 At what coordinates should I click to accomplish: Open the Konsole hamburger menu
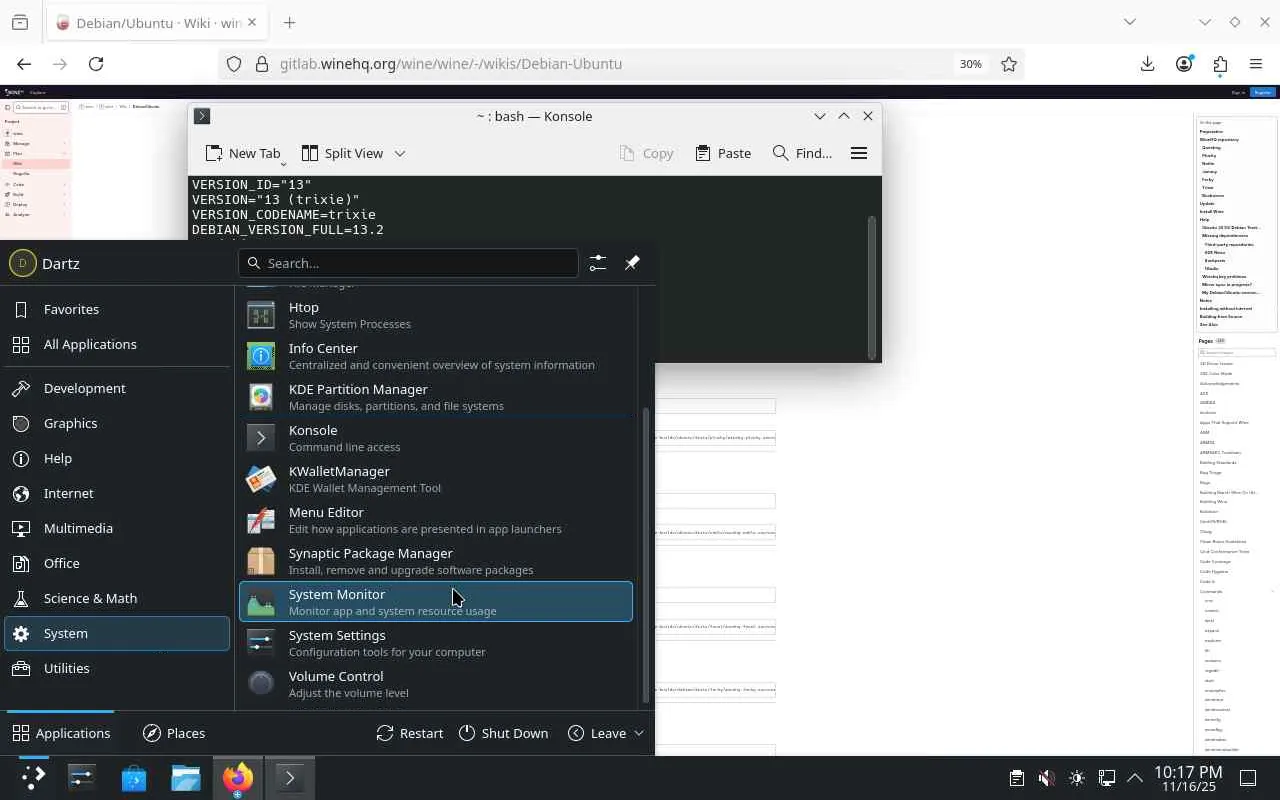[x=858, y=153]
